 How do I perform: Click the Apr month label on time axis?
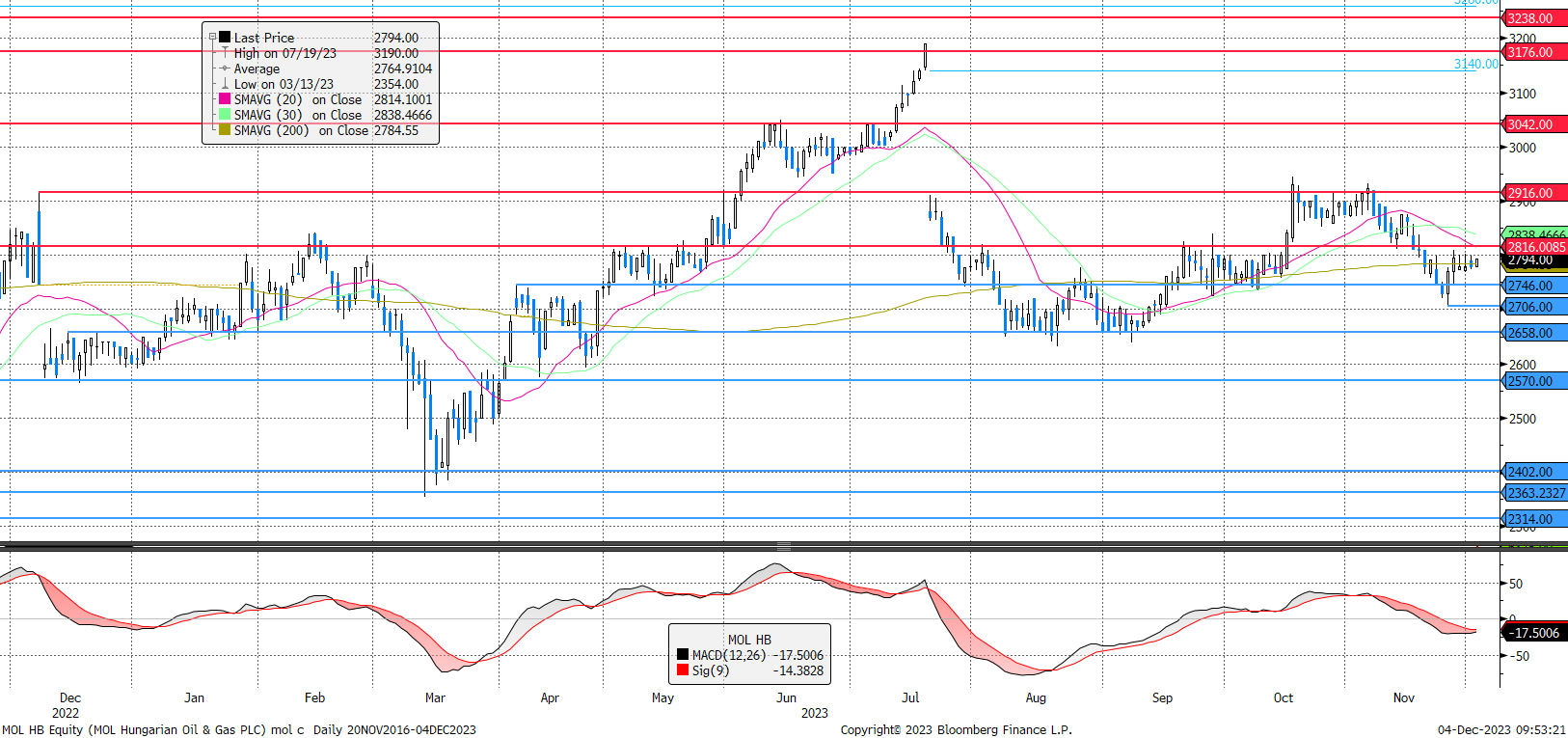(x=550, y=697)
